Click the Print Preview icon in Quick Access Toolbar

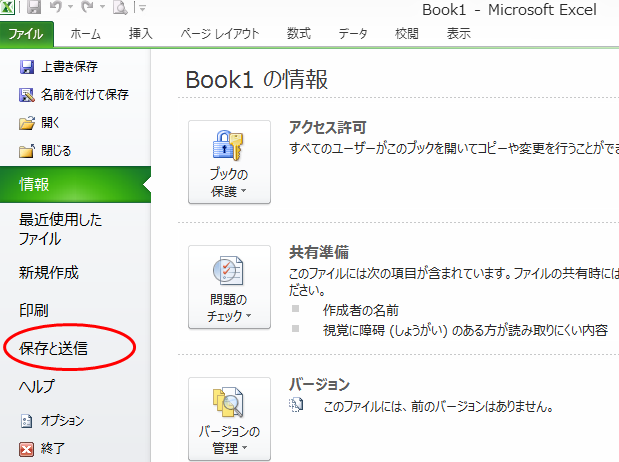click(x=120, y=7)
